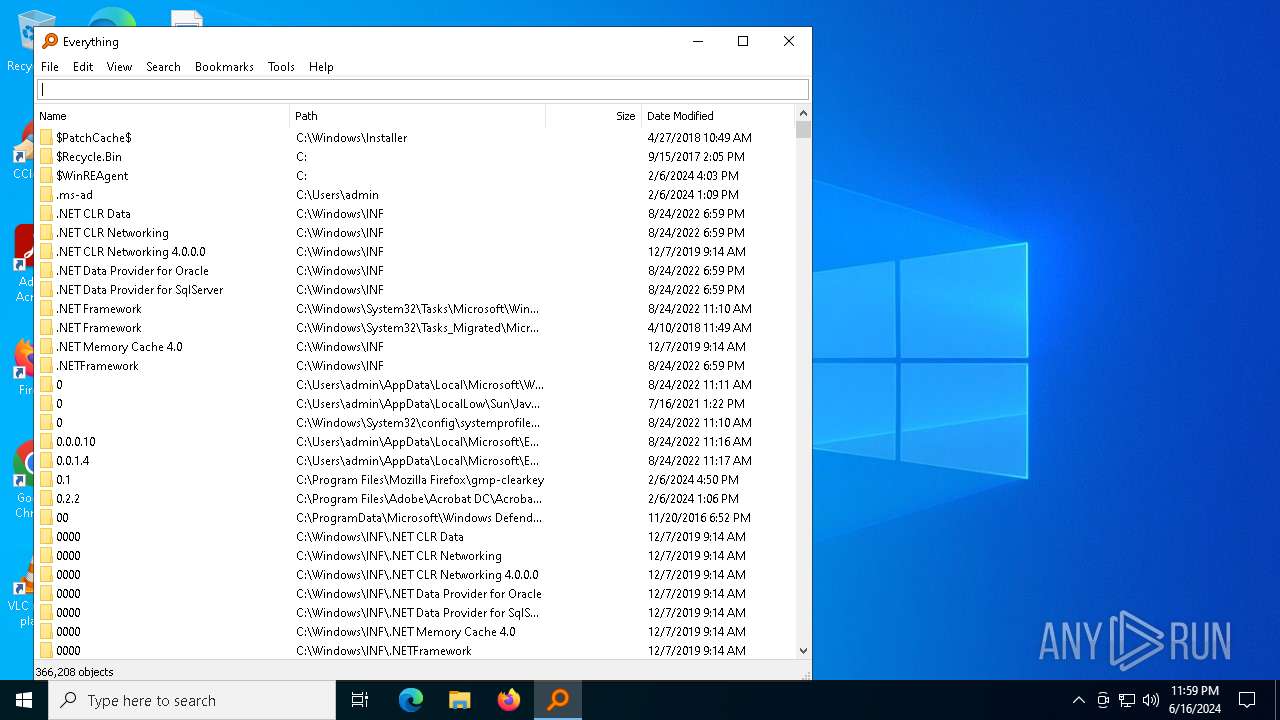The image size is (1280, 720).
Task: Launch Firefox from the taskbar
Action: [508, 700]
